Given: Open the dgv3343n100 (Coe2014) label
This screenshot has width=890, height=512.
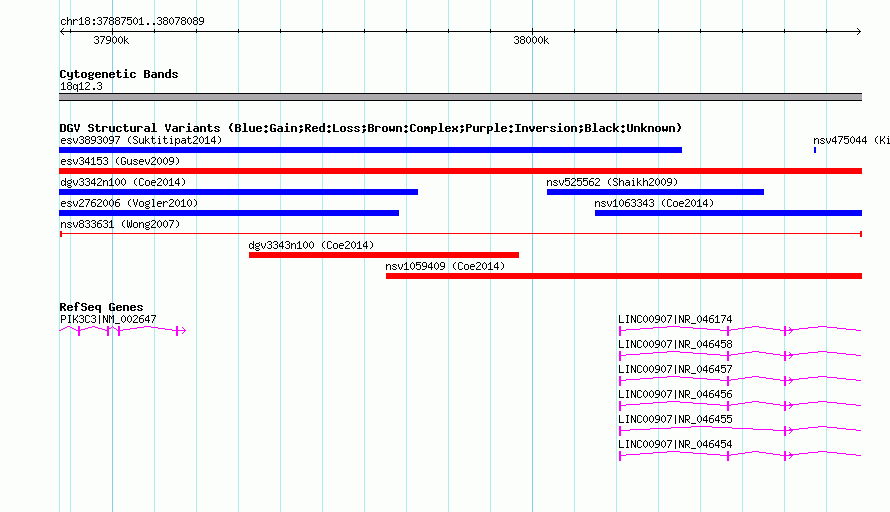Looking at the screenshot, I should (311, 245).
